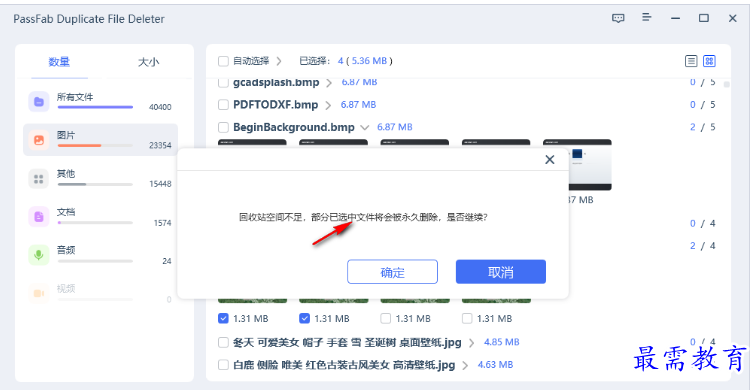
Task: Click the BeginBackground.bmp file name
Action: point(294,127)
